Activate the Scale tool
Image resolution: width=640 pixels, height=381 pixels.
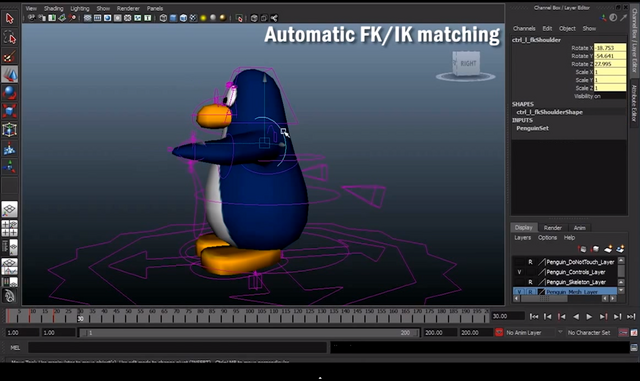[x=9, y=111]
